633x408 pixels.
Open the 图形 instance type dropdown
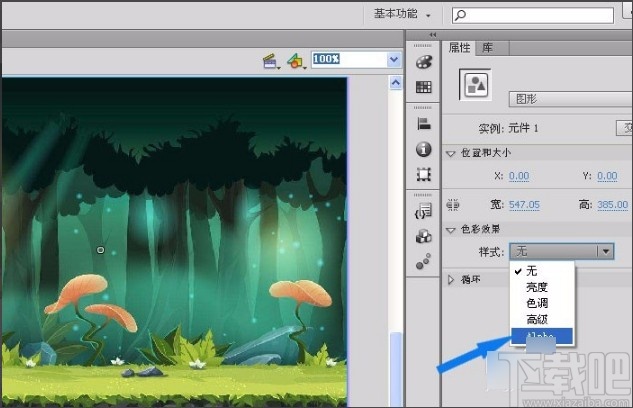click(x=570, y=99)
